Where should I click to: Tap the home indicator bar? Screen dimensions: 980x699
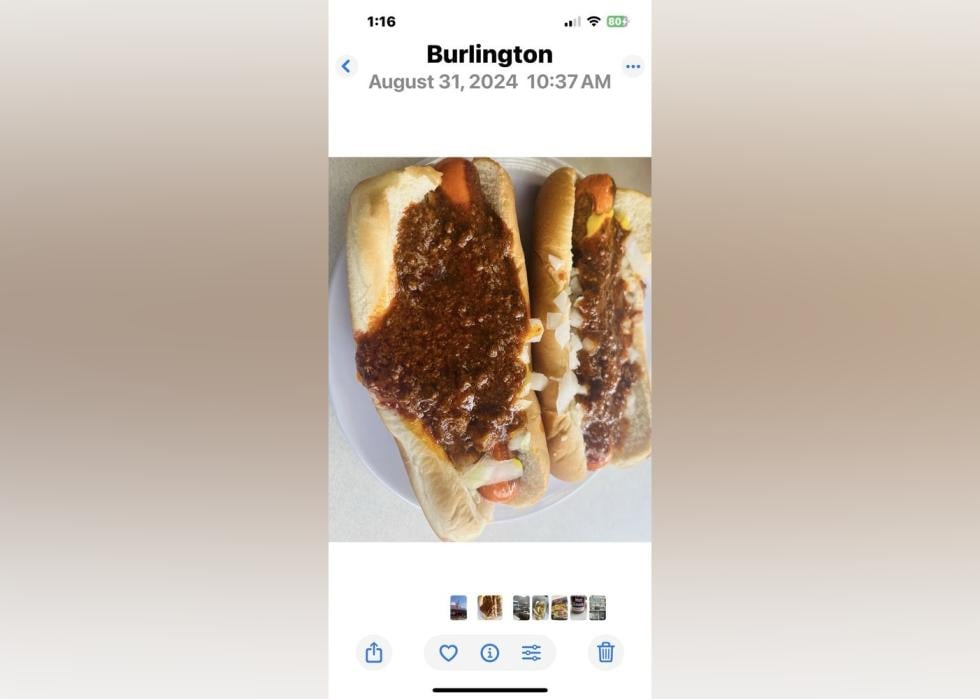point(490,690)
